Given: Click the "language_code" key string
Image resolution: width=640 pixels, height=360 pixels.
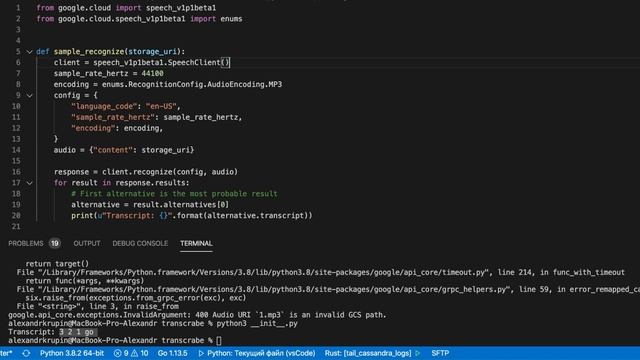Looking at the screenshot, I should pos(104,106).
